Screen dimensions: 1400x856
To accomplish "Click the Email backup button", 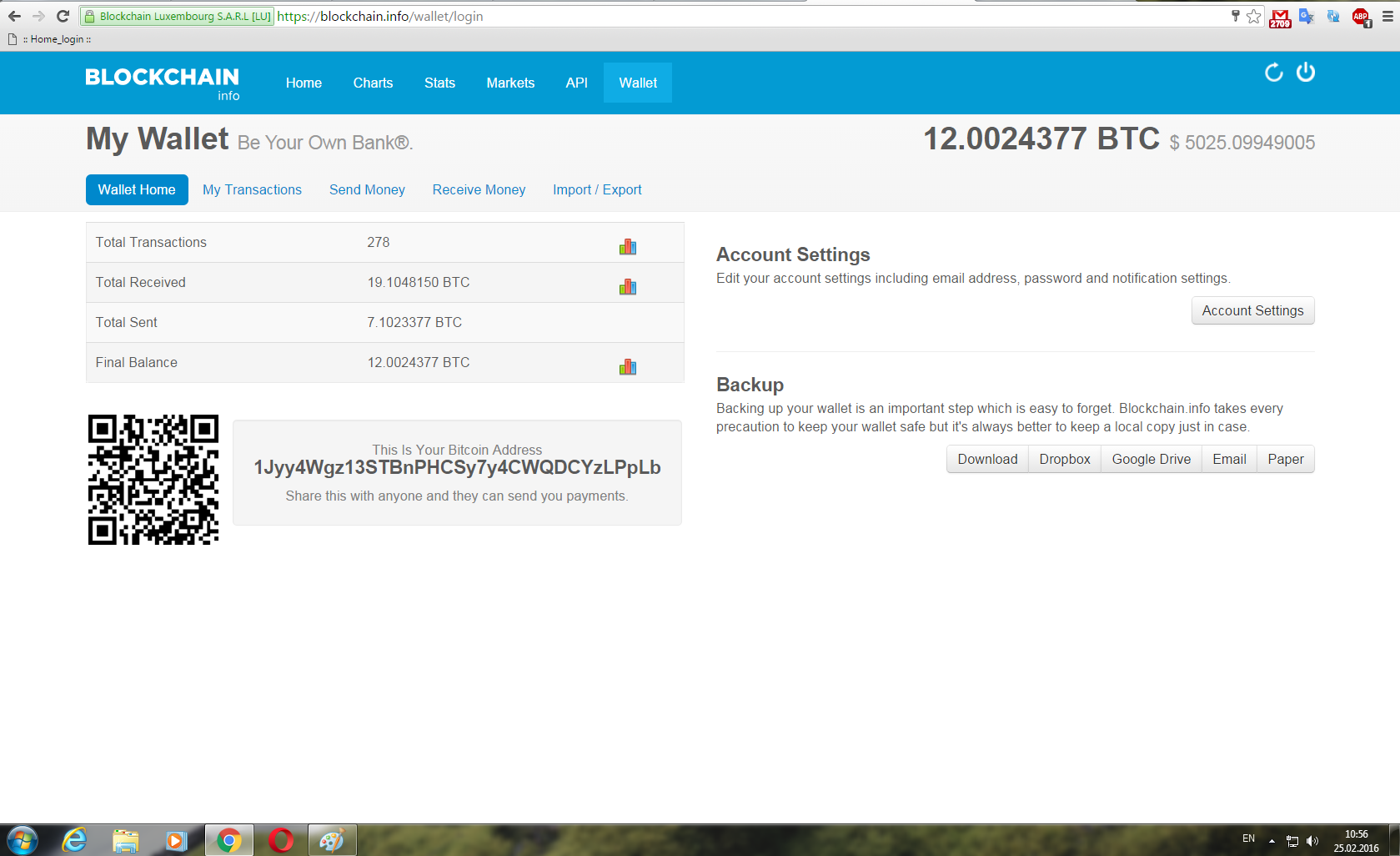I will coord(1229,459).
